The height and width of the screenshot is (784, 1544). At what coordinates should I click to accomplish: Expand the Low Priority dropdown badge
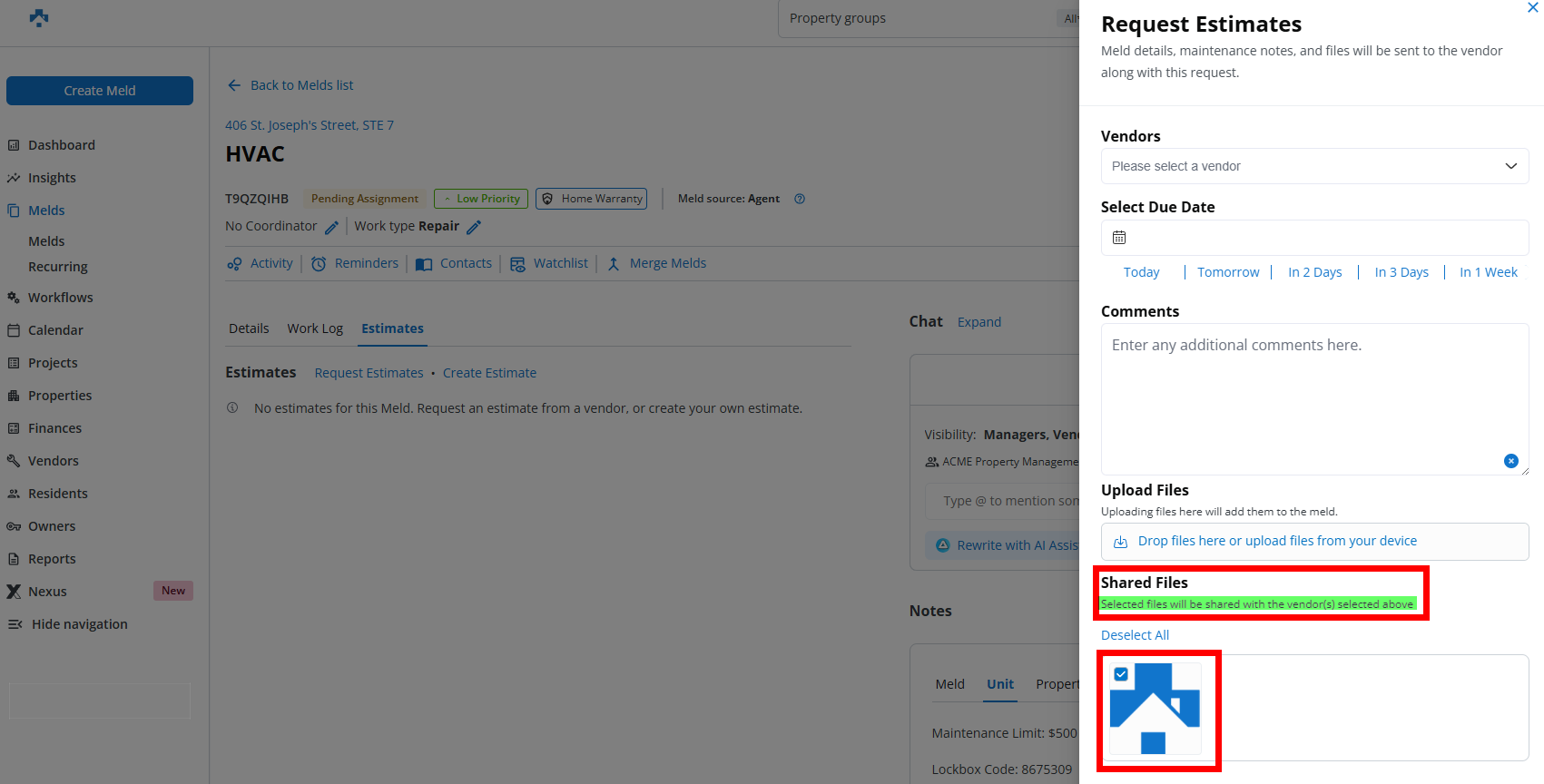coord(478,199)
